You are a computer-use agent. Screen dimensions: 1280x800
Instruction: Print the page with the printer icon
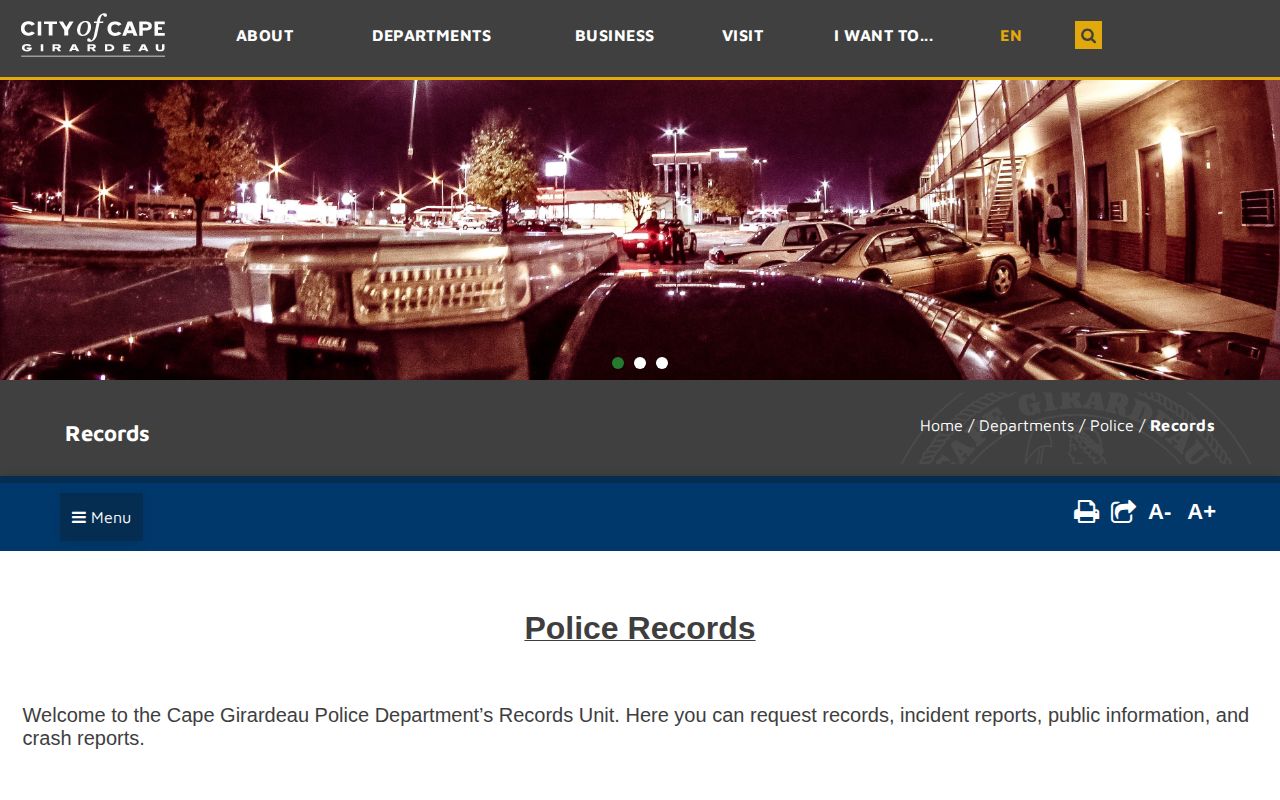[1086, 512]
